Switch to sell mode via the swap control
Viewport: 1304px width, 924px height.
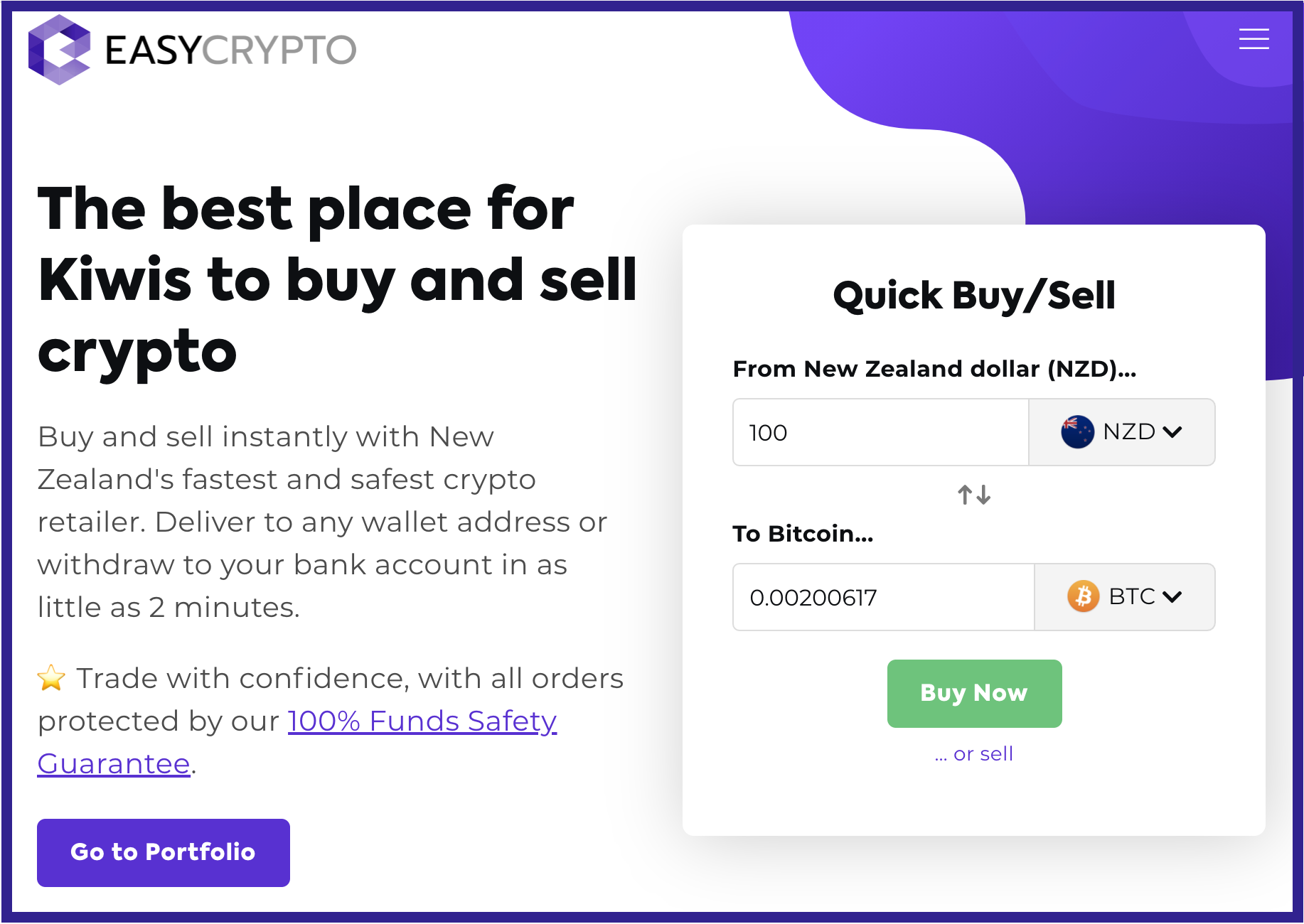[973, 495]
